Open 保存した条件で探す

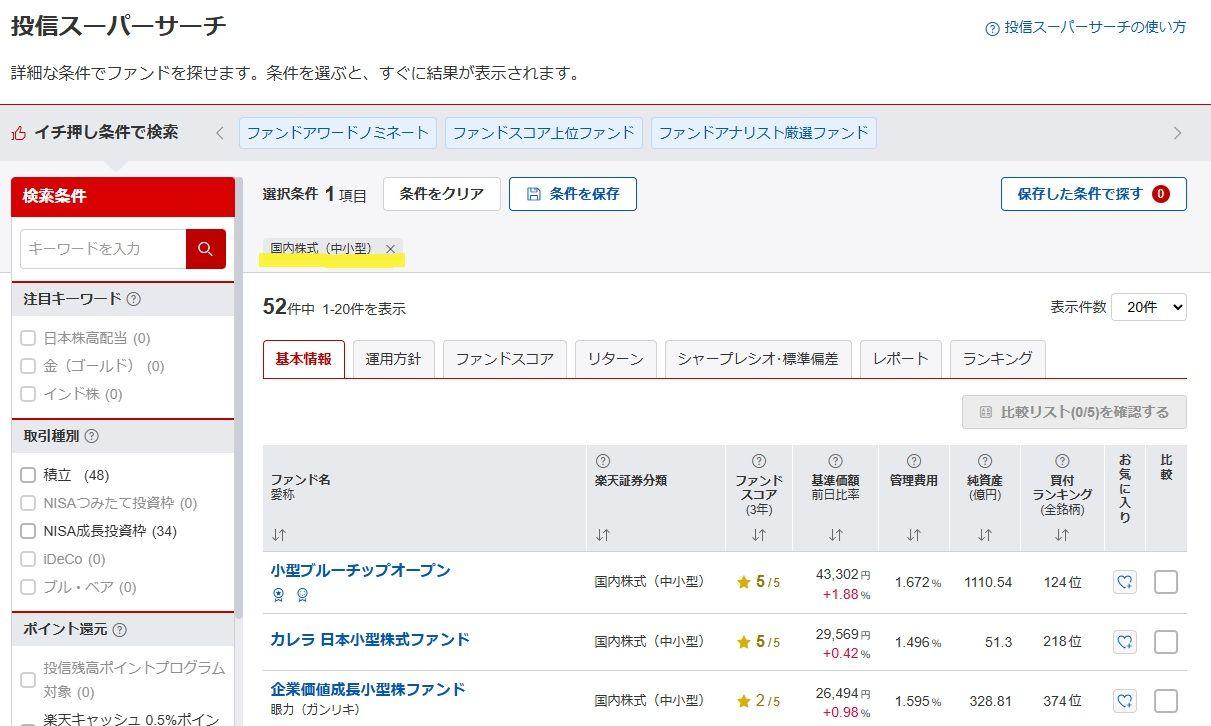[x=1094, y=194]
